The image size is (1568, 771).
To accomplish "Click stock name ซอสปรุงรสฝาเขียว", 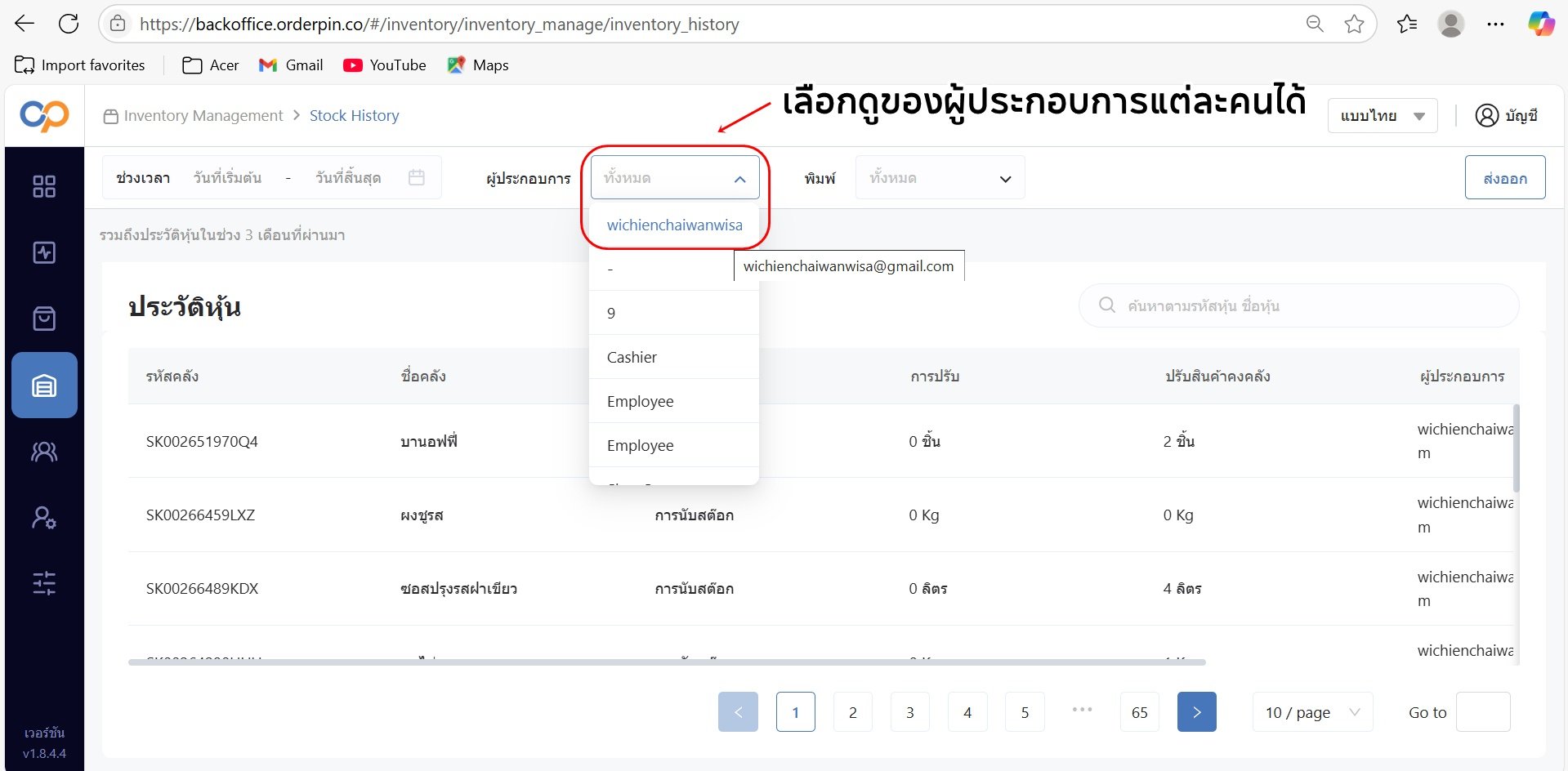I will pos(458,589).
